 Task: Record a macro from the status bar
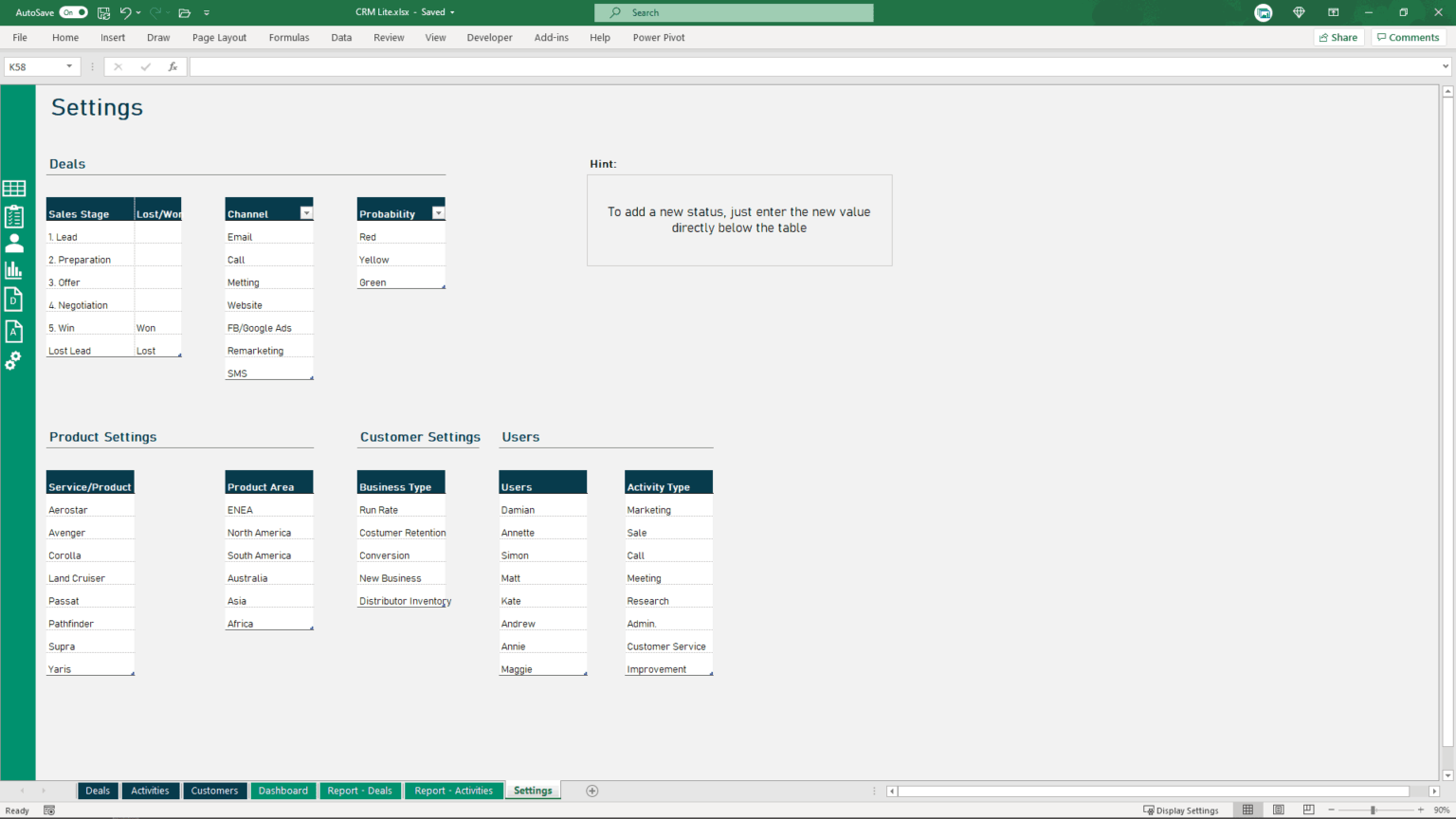pos(48,810)
